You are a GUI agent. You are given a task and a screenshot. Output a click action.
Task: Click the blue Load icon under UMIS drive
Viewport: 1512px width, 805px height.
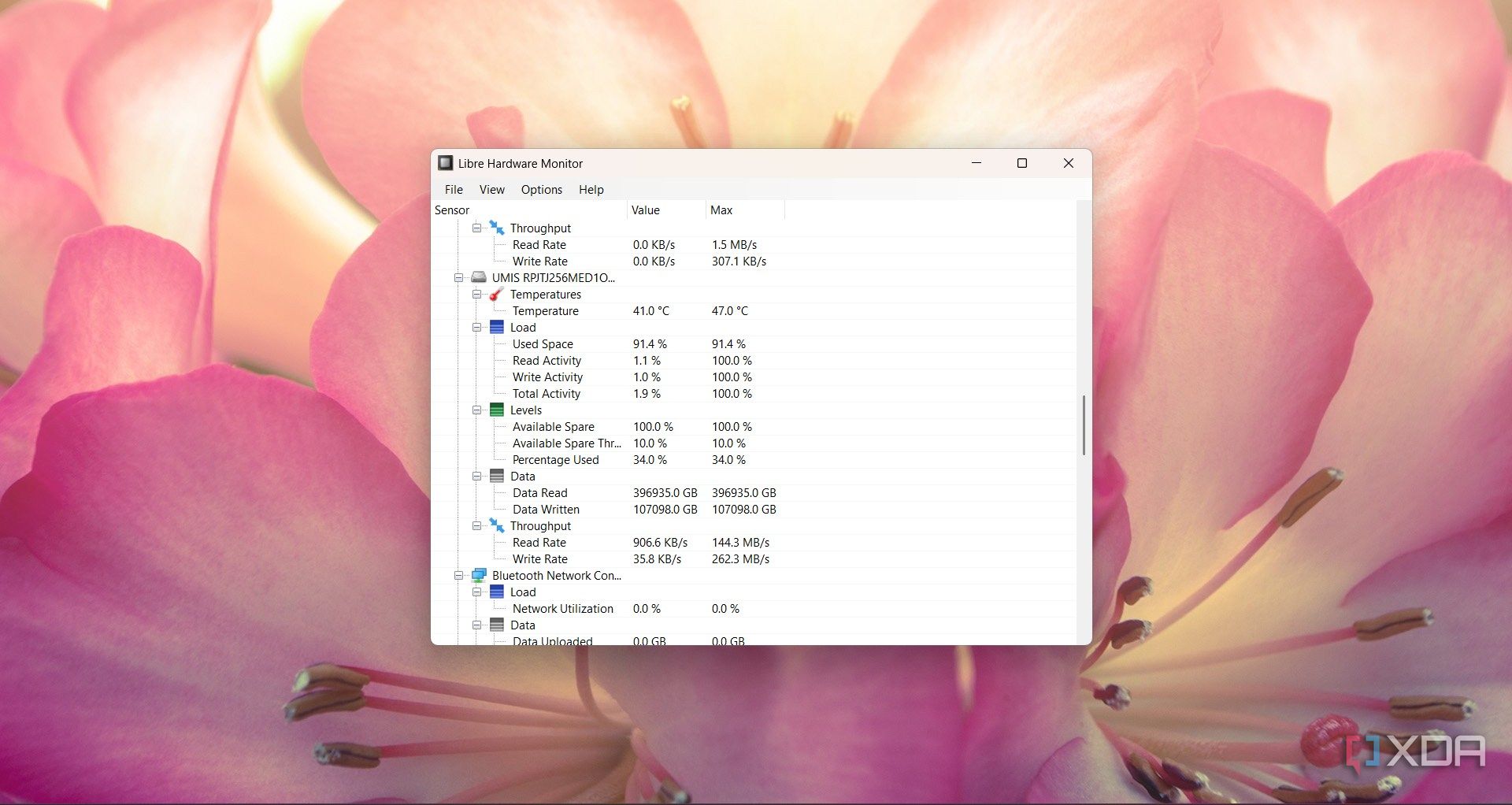tap(497, 327)
